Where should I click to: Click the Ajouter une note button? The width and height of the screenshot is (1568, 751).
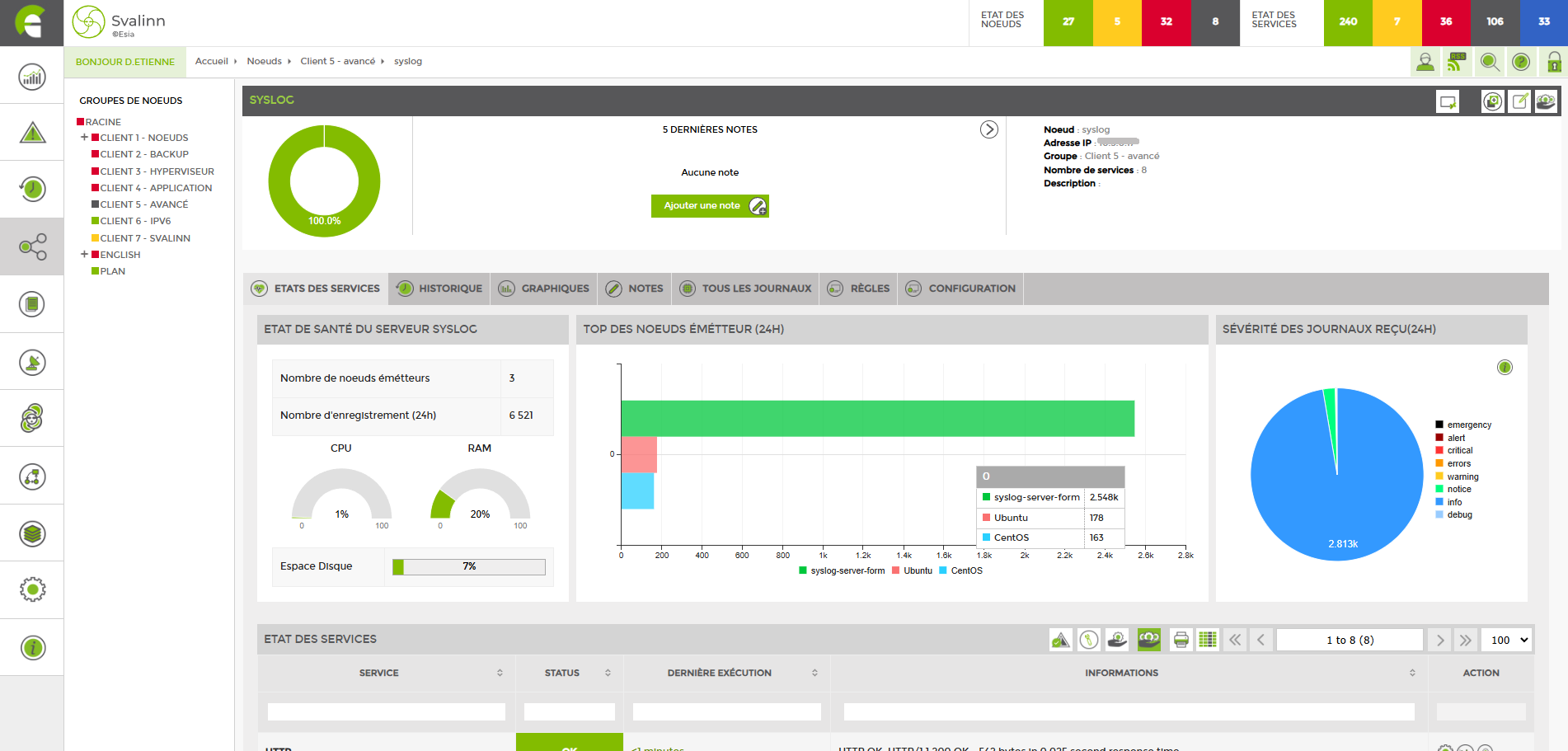click(710, 206)
